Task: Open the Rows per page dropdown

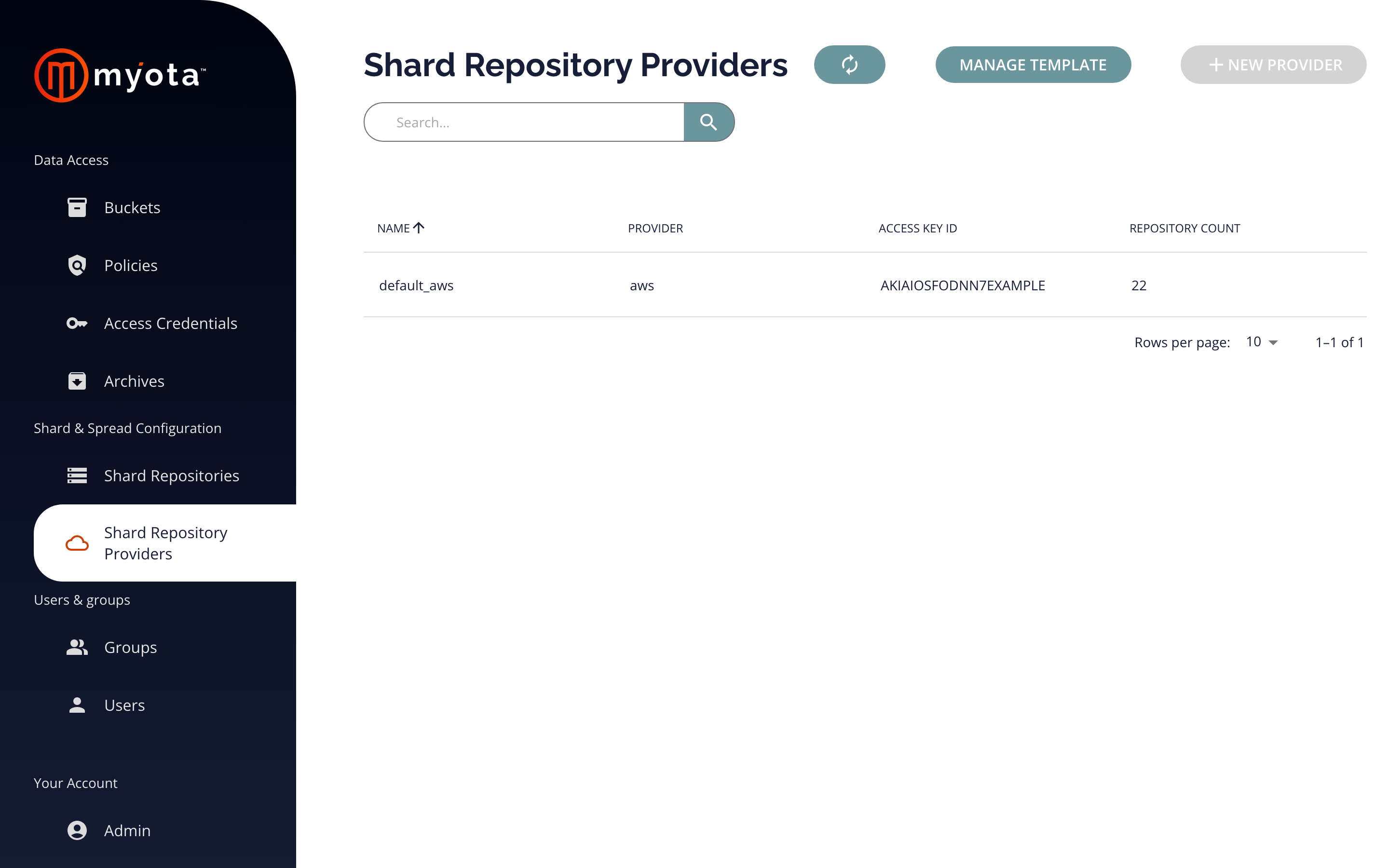Action: (1262, 342)
